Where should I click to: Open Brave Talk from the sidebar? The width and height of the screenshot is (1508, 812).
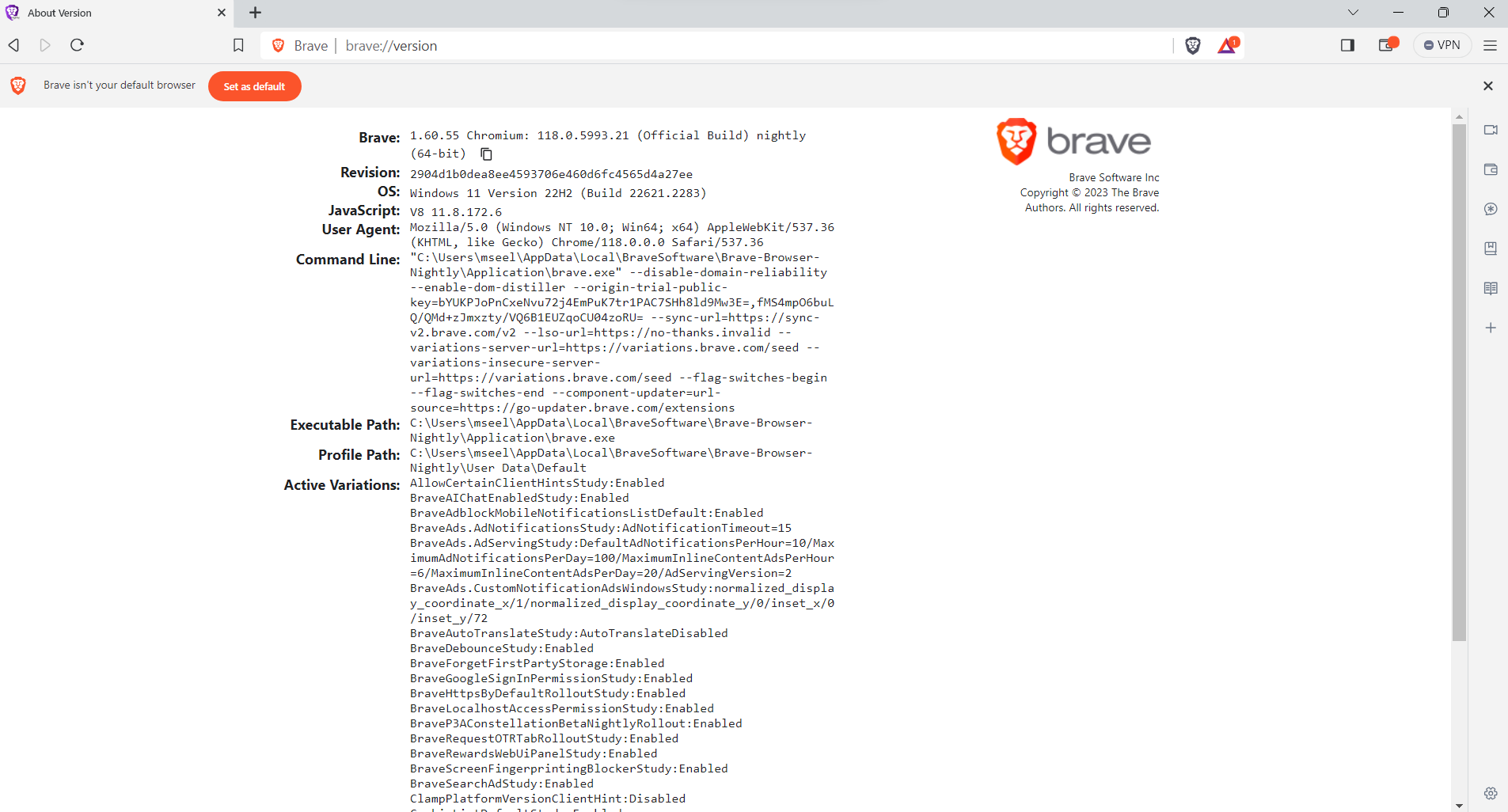coord(1491,130)
